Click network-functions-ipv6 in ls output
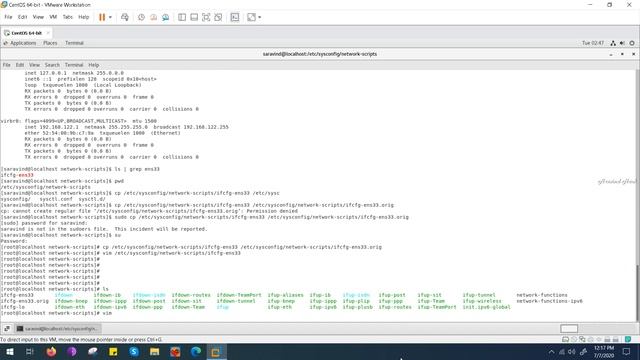Viewport: 640px width, 360px height. pyautogui.click(x=549, y=301)
